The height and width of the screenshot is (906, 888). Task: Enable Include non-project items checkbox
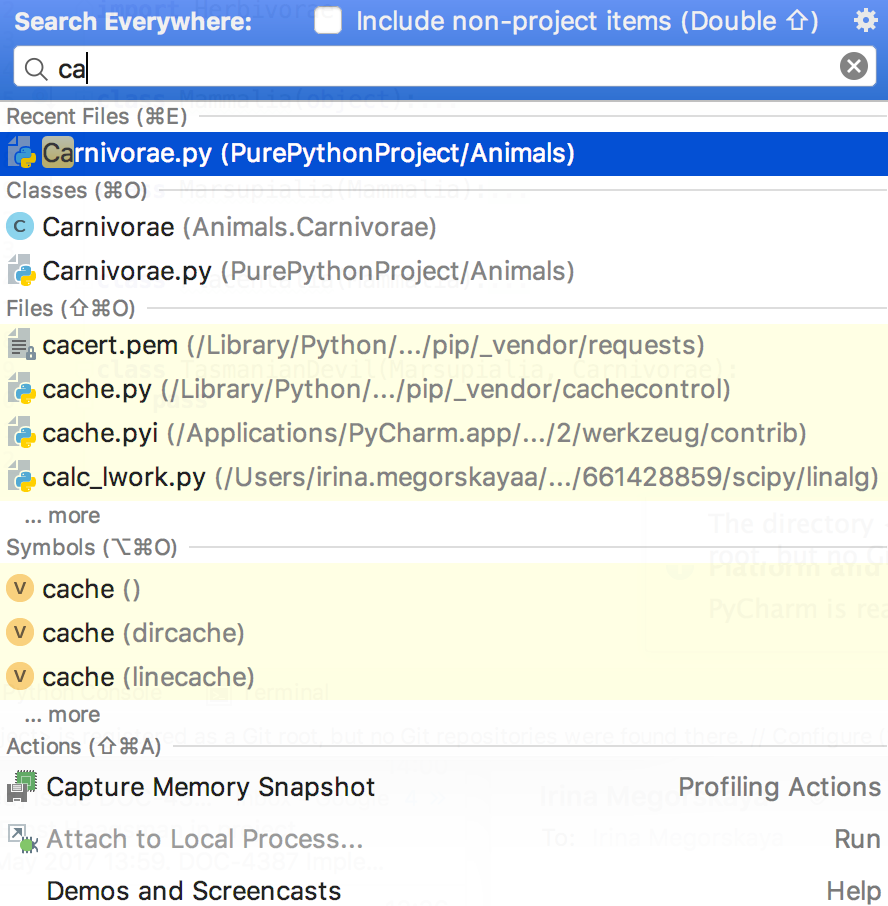point(328,21)
